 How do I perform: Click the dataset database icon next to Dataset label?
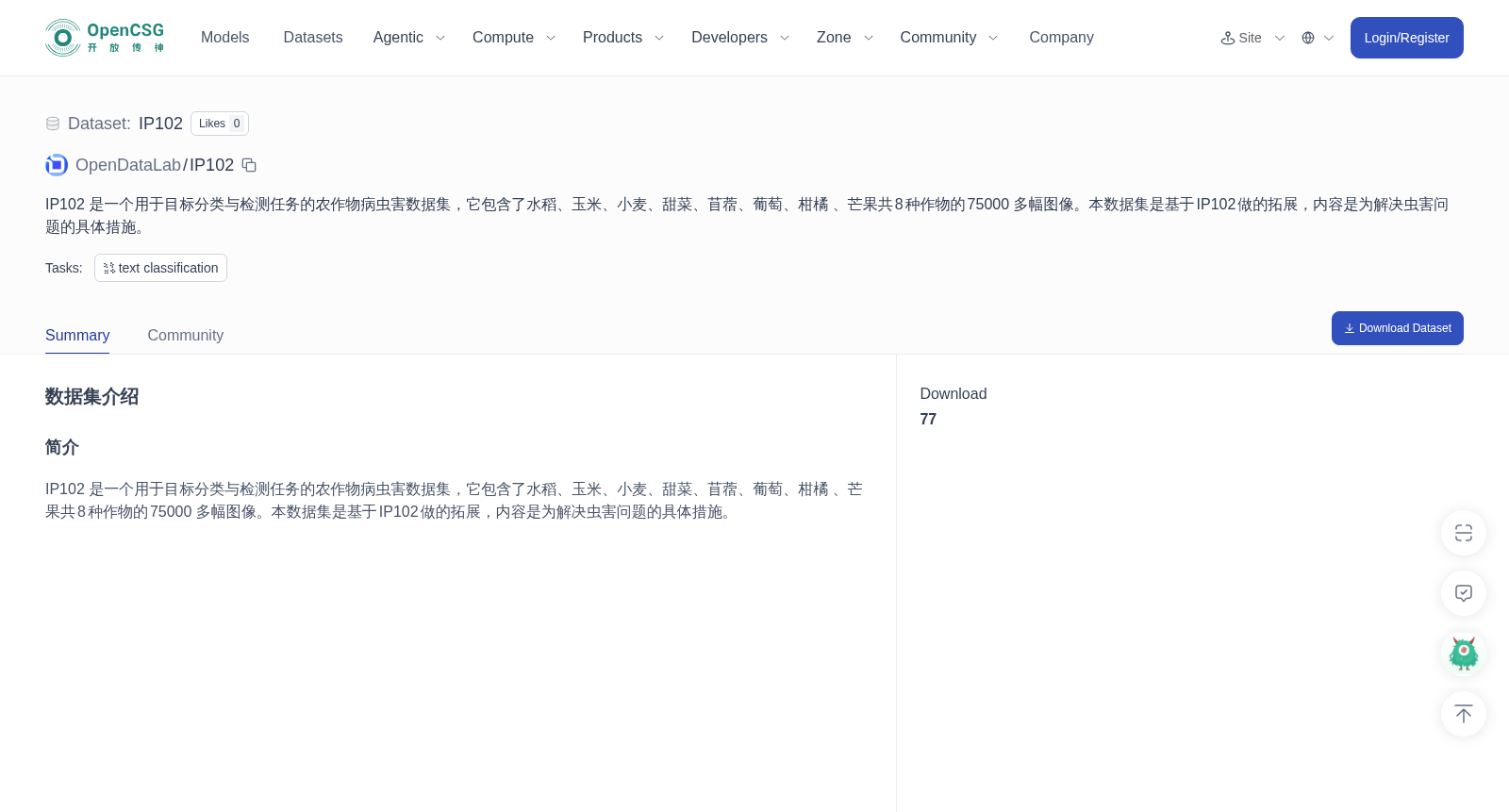point(53,124)
